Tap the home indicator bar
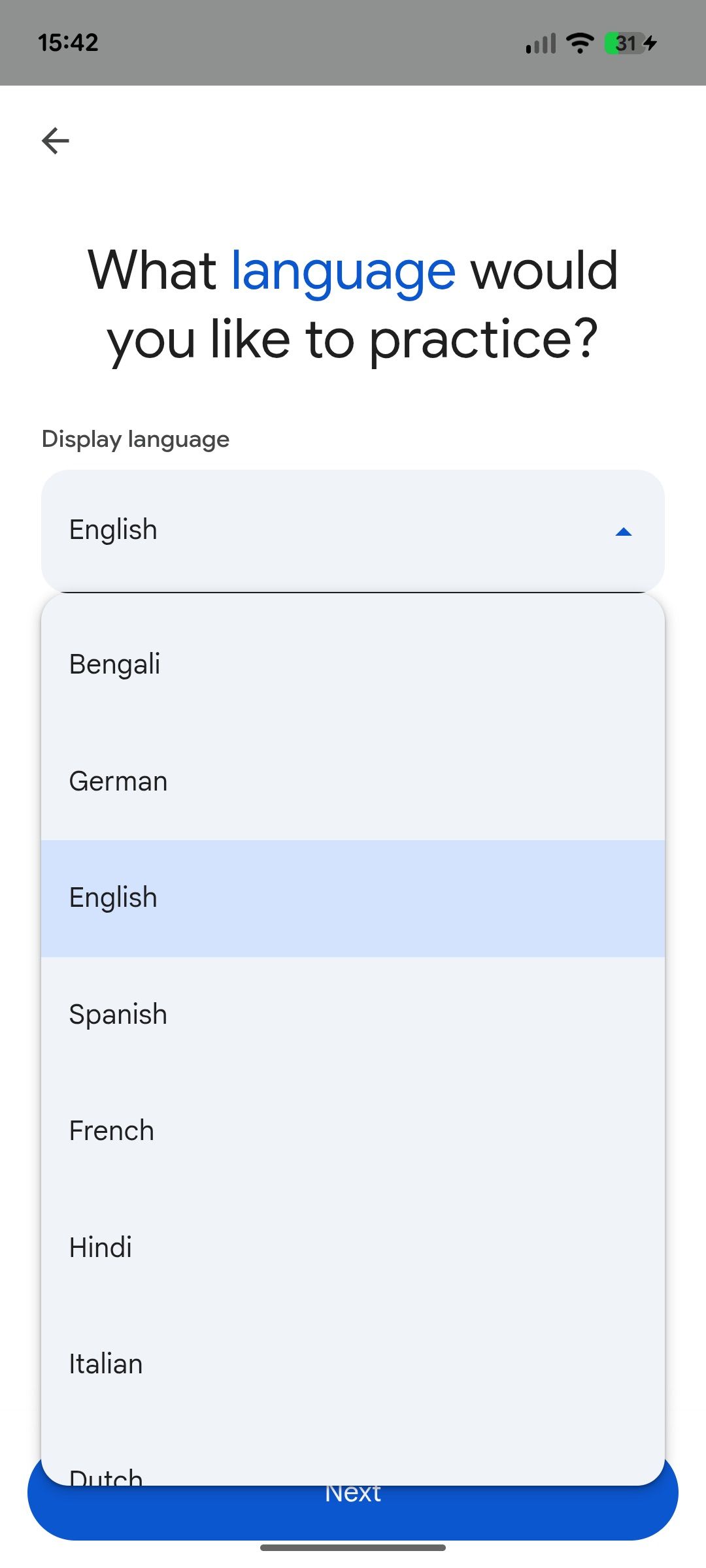This screenshot has width=706, height=1568. [353, 1548]
